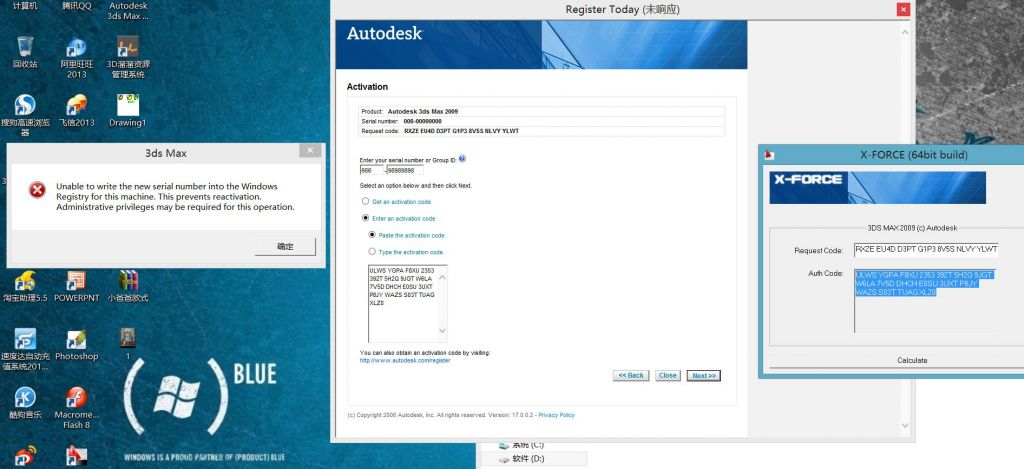The width and height of the screenshot is (1024, 469).
Task: Close the Register Today window
Action: tap(903, 9)
